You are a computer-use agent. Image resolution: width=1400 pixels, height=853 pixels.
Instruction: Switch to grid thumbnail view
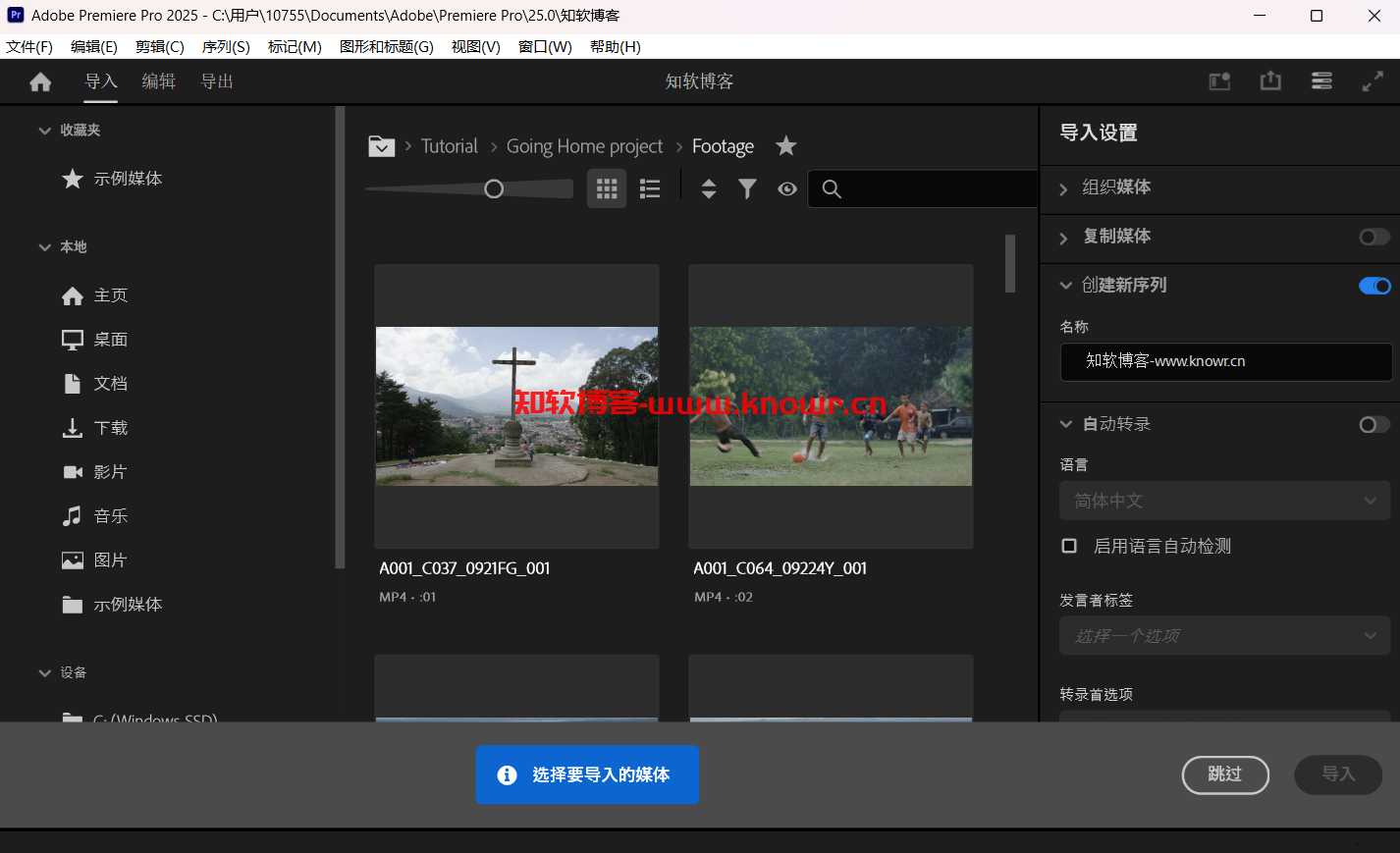tap(607, 188)
